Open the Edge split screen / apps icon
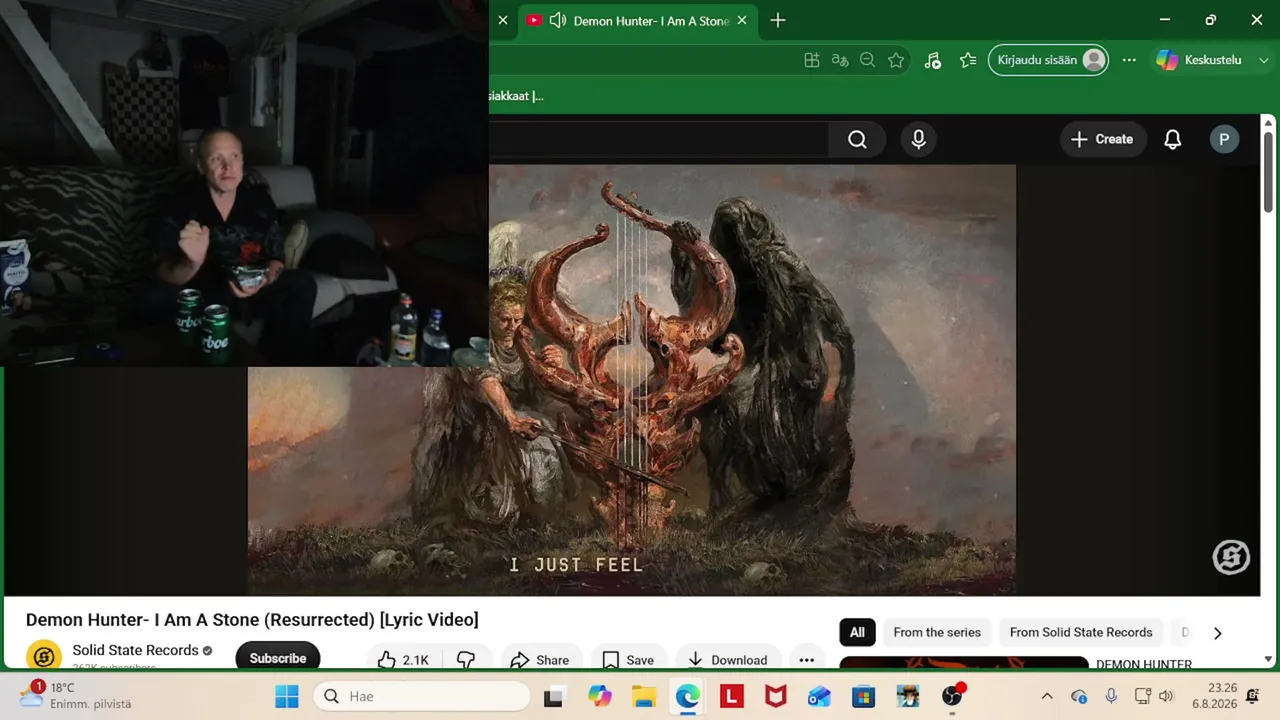The height and width of the screenshot is (720, 1280). [x=812, y=60]
